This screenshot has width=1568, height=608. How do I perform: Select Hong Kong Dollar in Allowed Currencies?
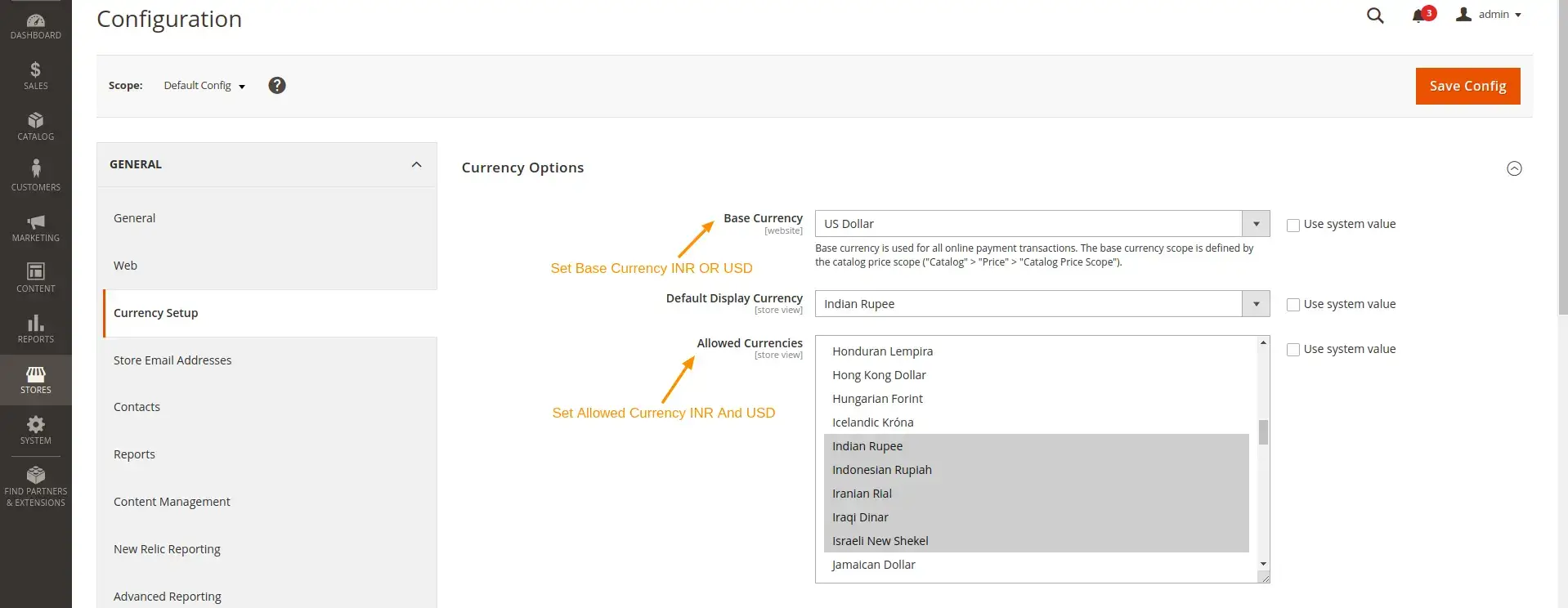click(x=1036, y=375)
